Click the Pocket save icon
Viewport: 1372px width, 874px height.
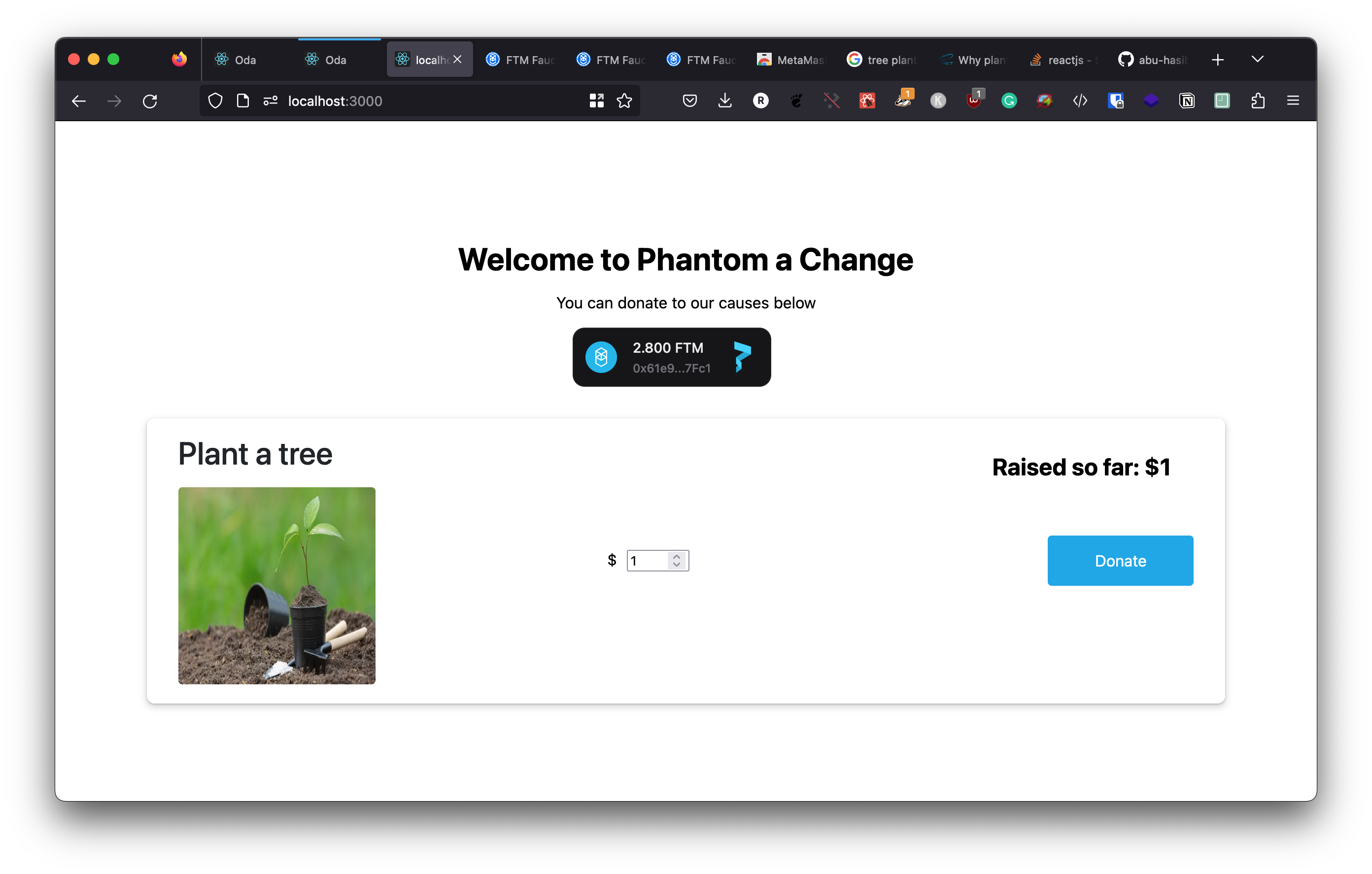pos(689,101)
